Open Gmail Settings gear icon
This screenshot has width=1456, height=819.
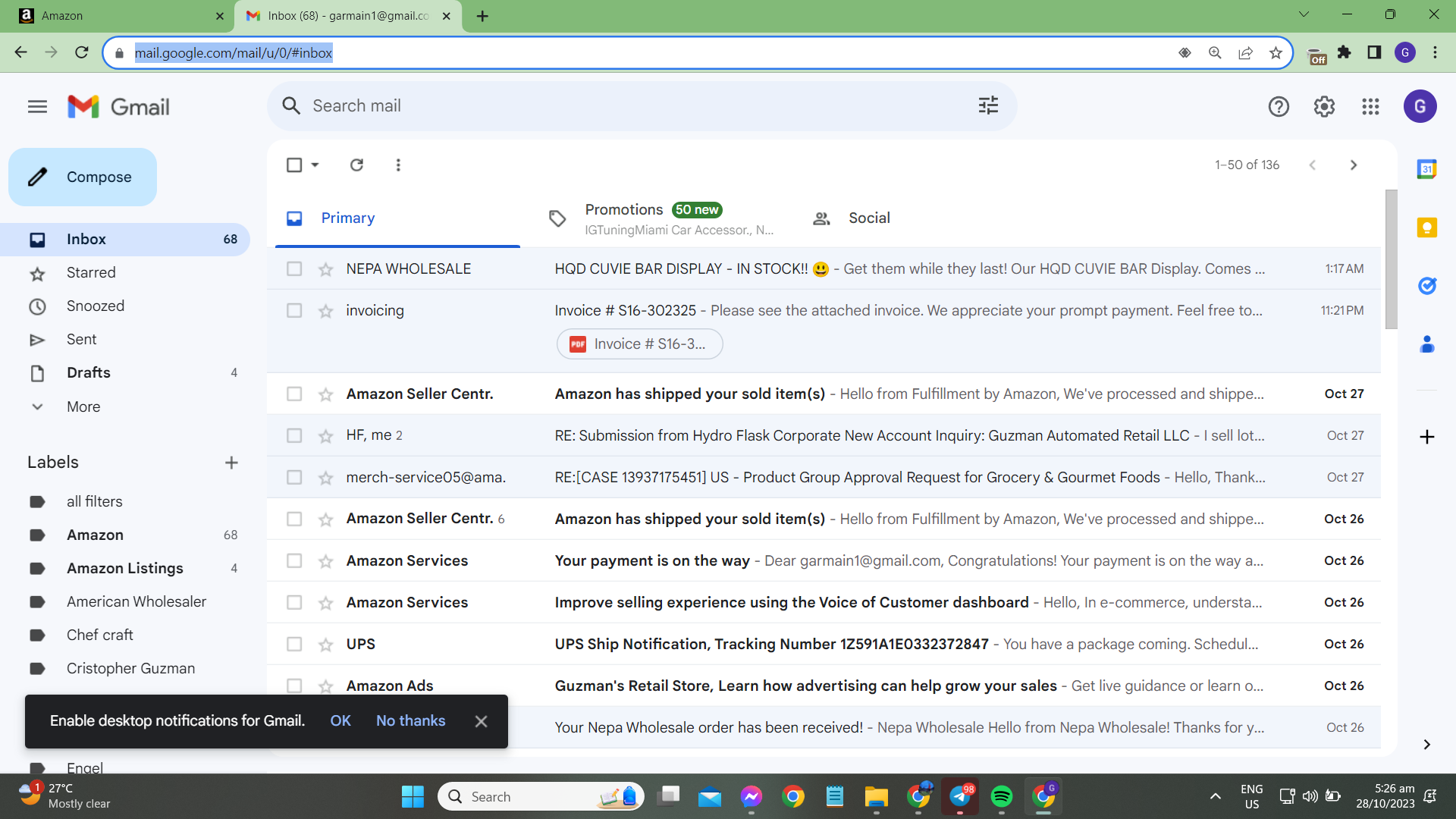point(1324,107)
